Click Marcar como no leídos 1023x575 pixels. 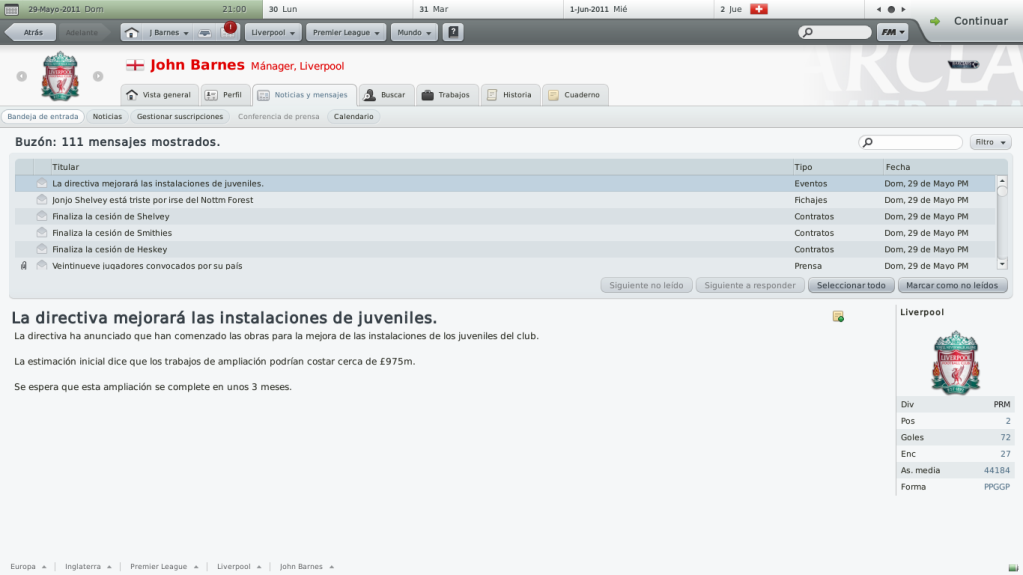[952, 285]
